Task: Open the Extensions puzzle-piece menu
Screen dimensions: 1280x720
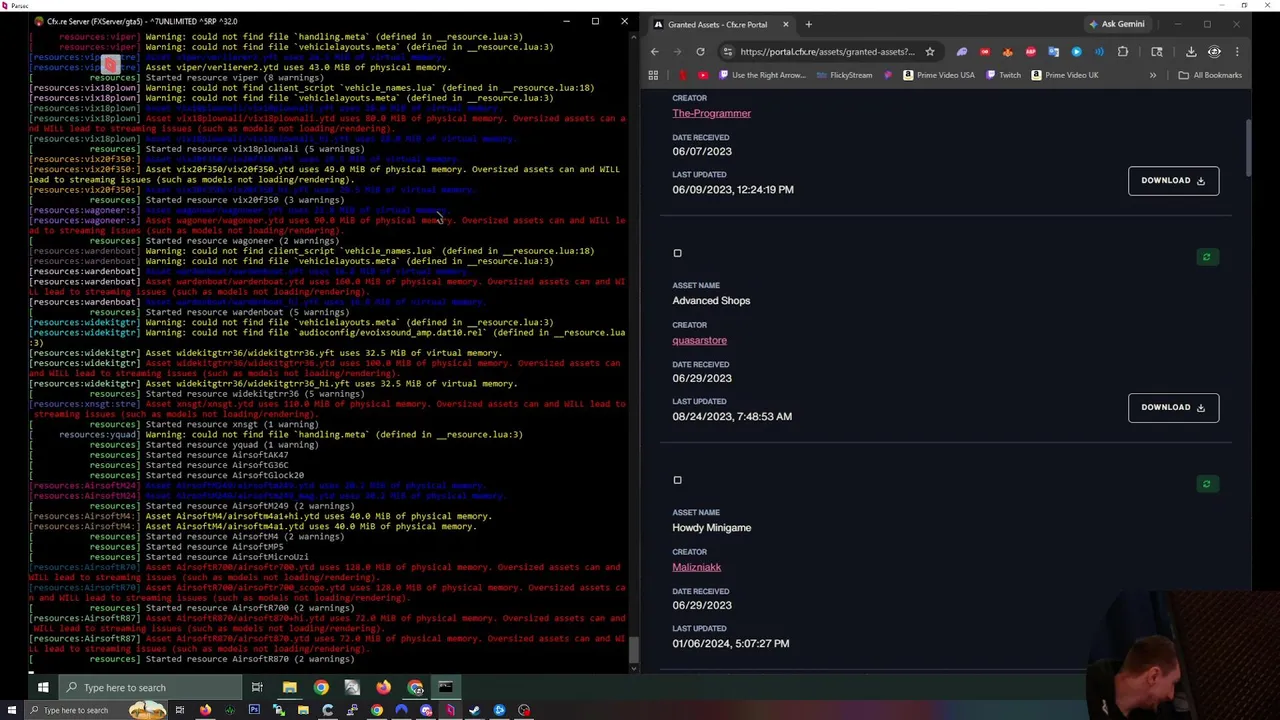Action: (1122, 52)
